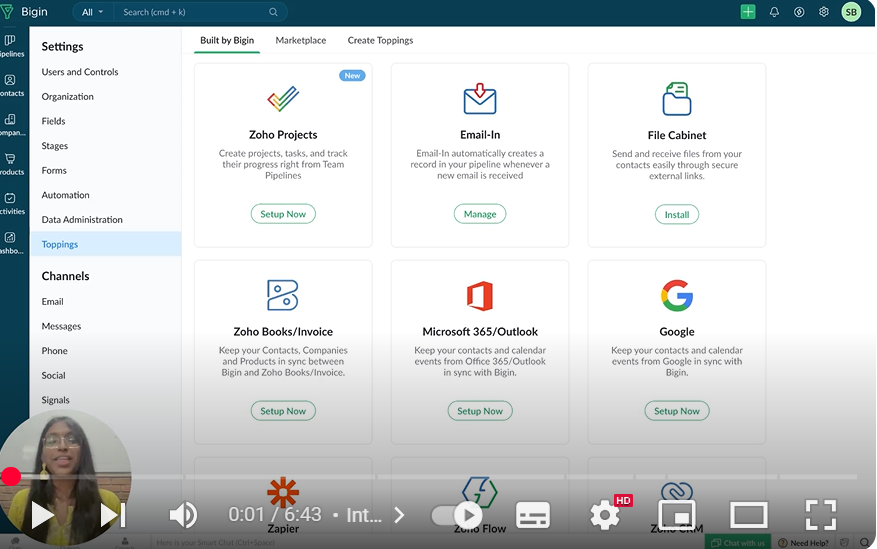The image size is (877, 549).
Task: Skip to next video
Action: [x=112, y=515]
